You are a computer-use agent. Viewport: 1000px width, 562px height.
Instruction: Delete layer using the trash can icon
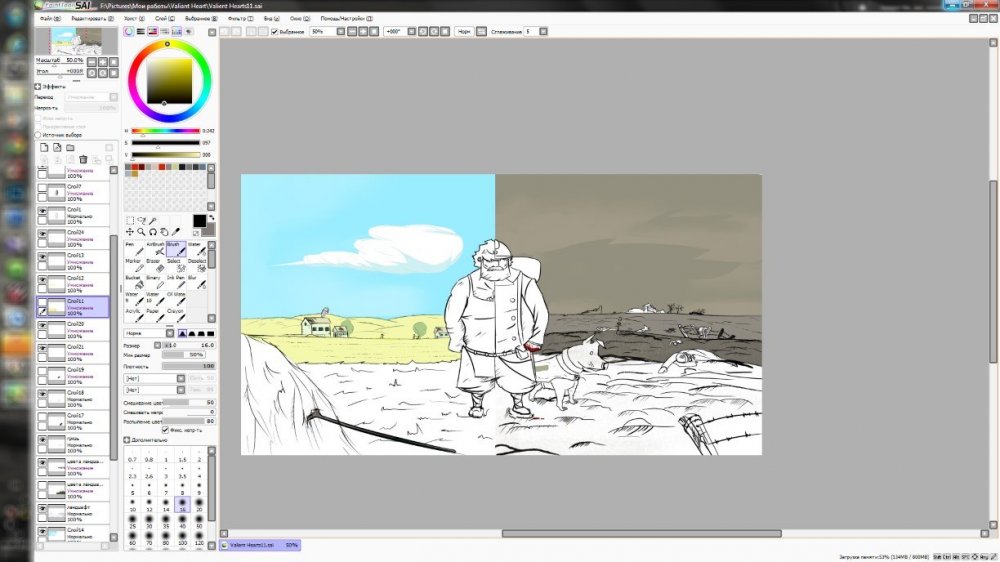pyautogui.click(x=83, y=160)
